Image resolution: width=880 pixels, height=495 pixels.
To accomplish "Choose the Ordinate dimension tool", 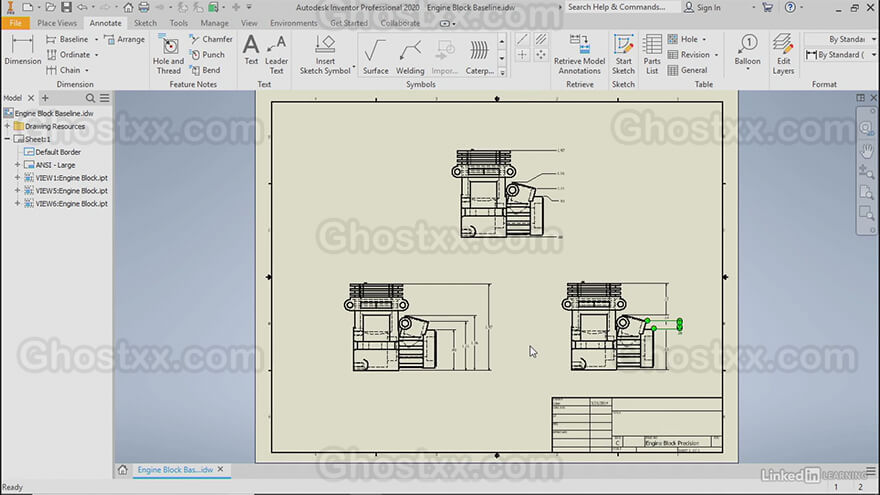I will (68, 54).
